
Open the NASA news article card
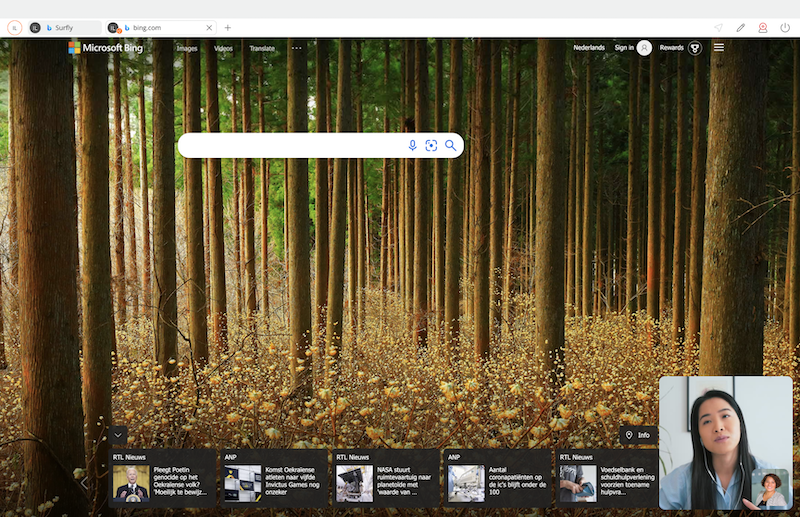385,478
